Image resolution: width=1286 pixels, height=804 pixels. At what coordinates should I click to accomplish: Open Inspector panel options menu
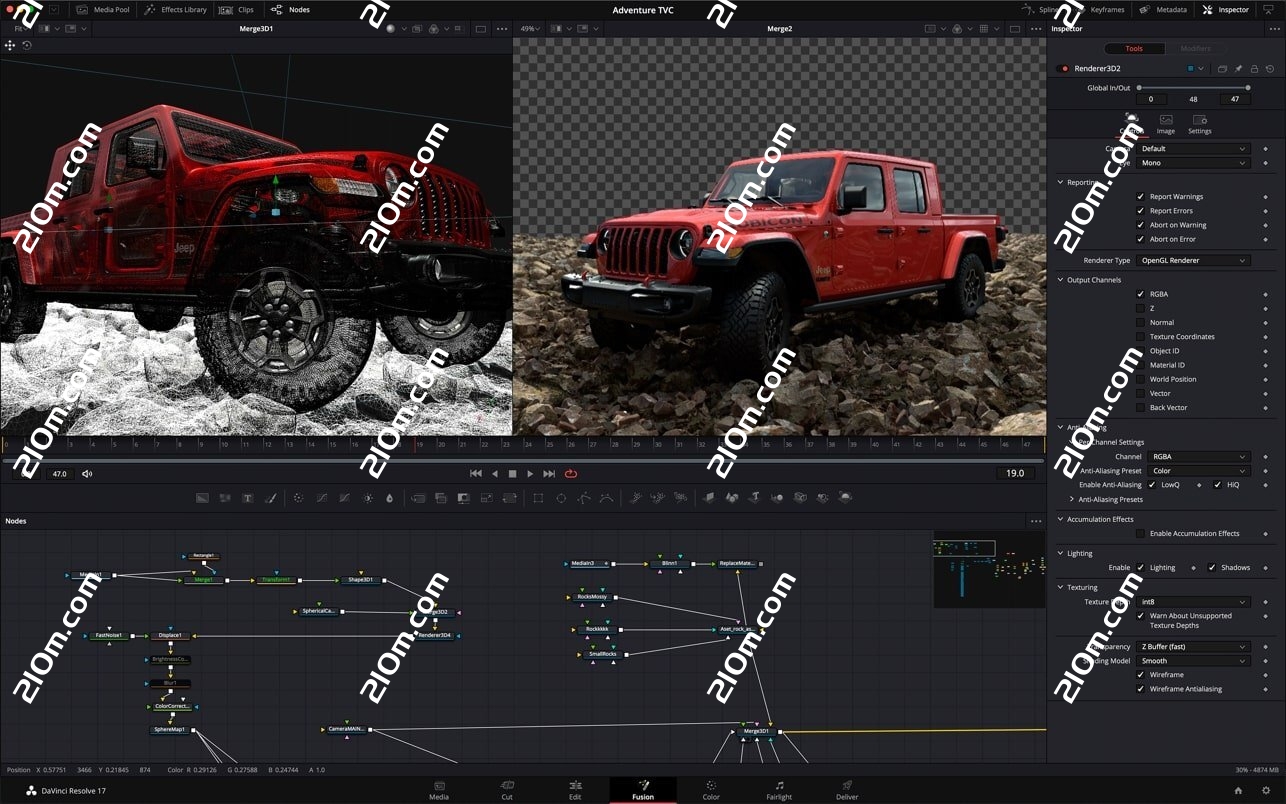(1275, 28)
